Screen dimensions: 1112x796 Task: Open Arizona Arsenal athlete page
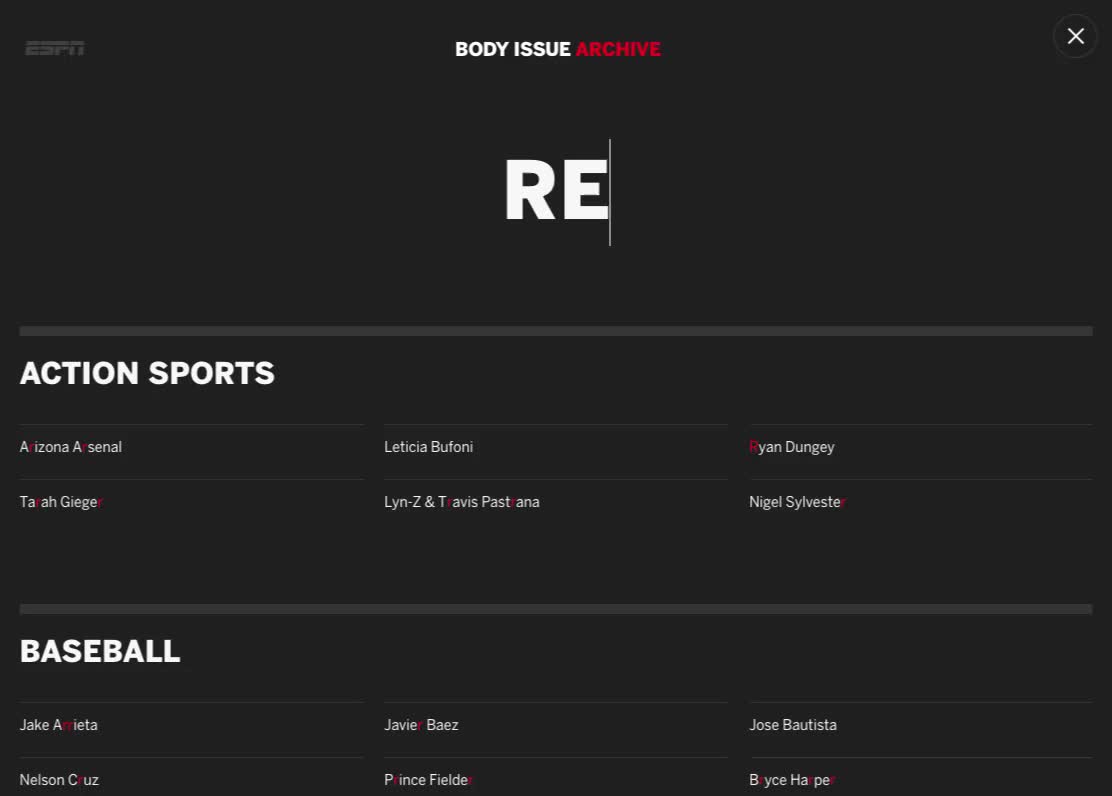(71, 447)
